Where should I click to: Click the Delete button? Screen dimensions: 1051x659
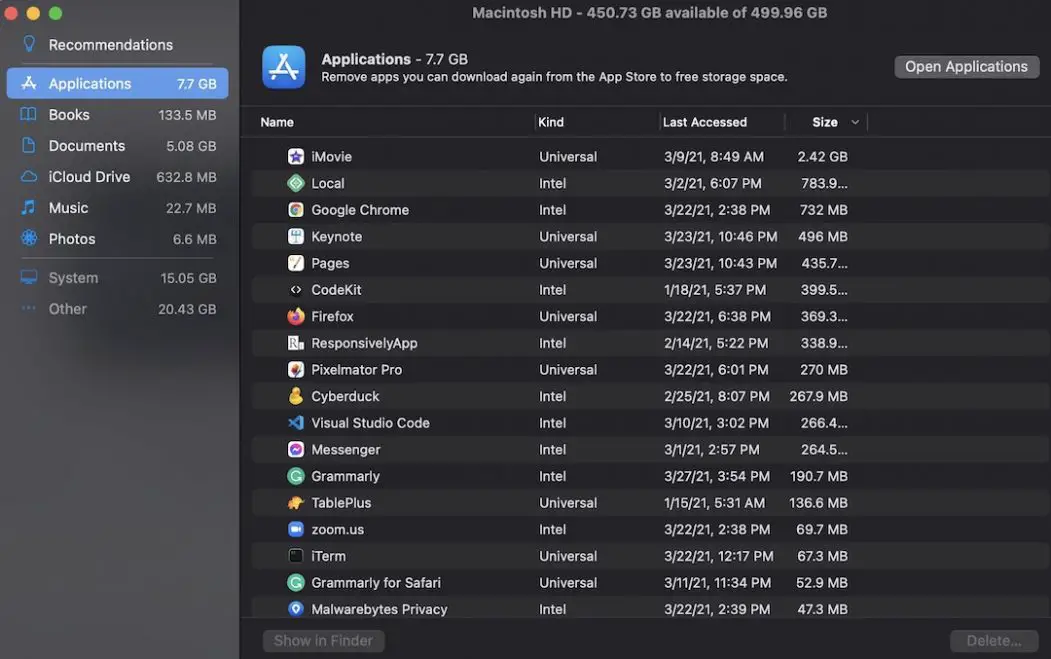(x=993, y=640)
